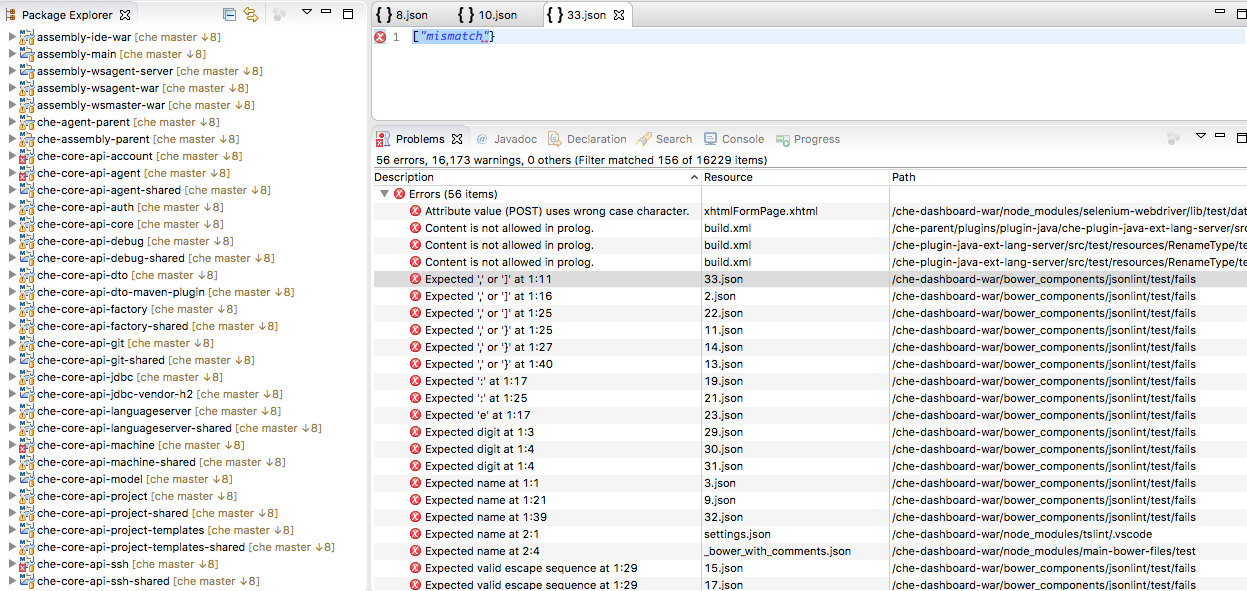Click the assembly-wsagent-server project icon
The height and width of the screenshot is (591, 1247).
tap(27, 71)
